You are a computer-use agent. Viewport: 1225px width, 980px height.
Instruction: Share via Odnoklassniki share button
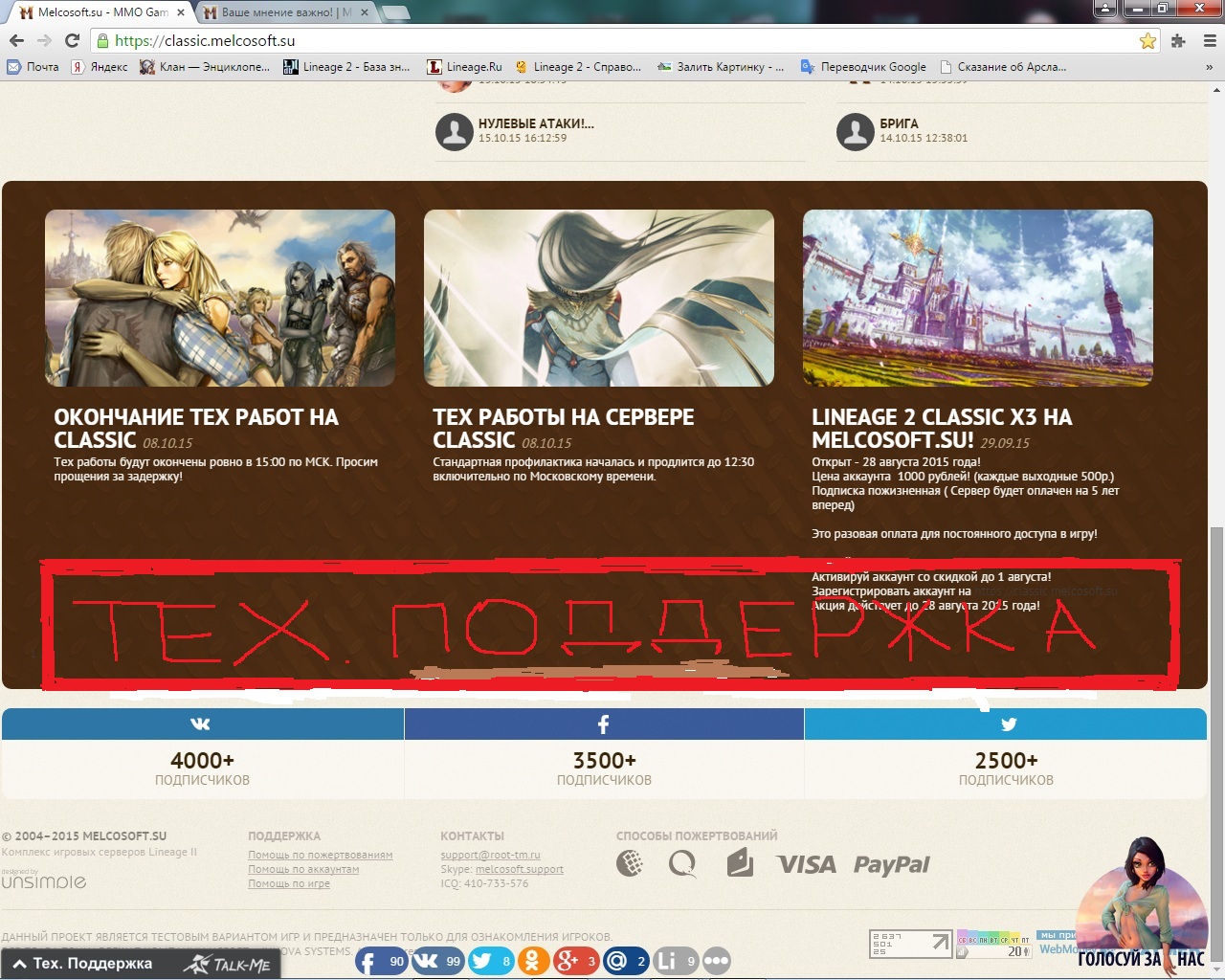pyautogui.click(x=534, y=961)
